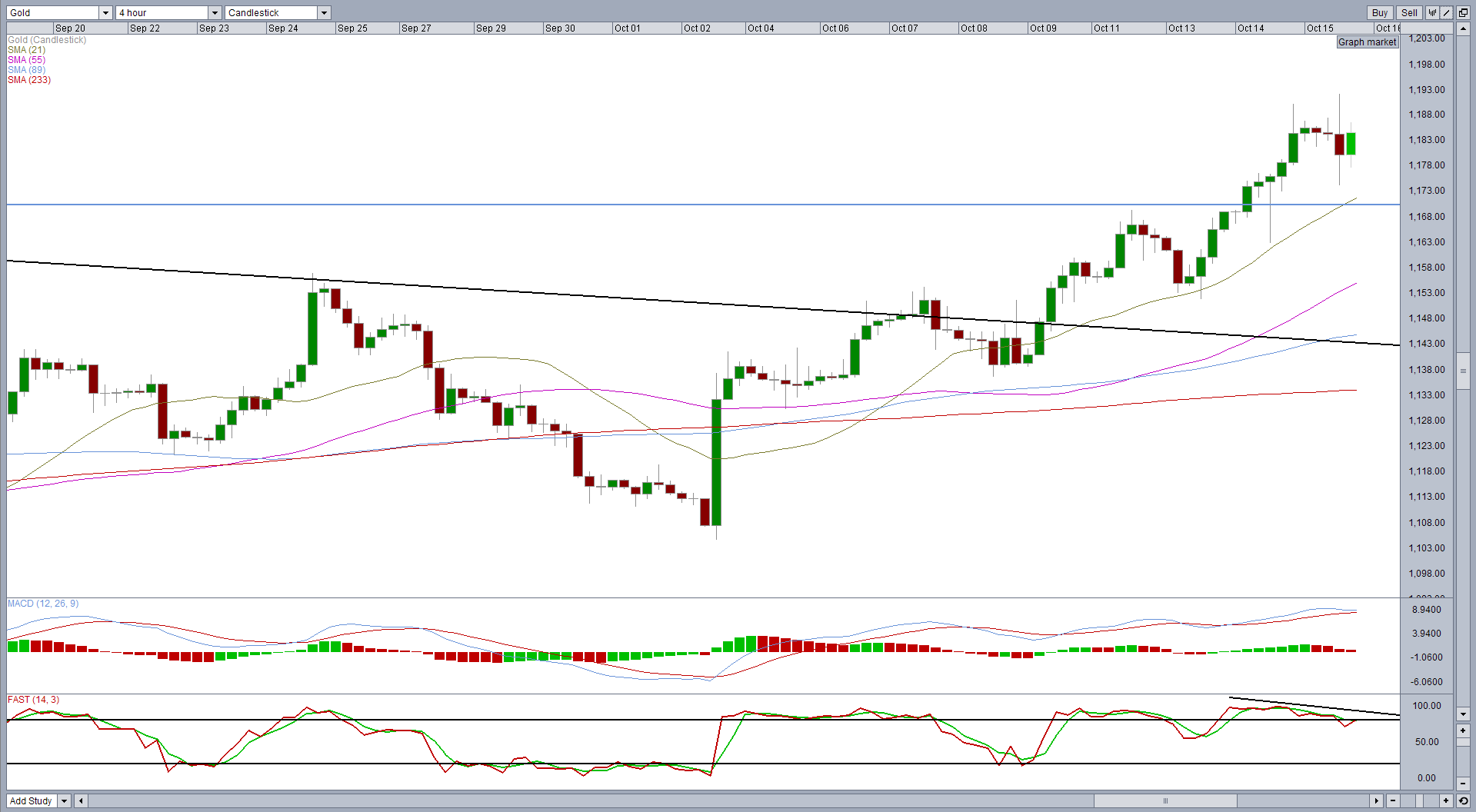Screen dimensions: 1476x812
Task: Click the 1,143.00 price axis label
Action: (x=1427, y=344)
